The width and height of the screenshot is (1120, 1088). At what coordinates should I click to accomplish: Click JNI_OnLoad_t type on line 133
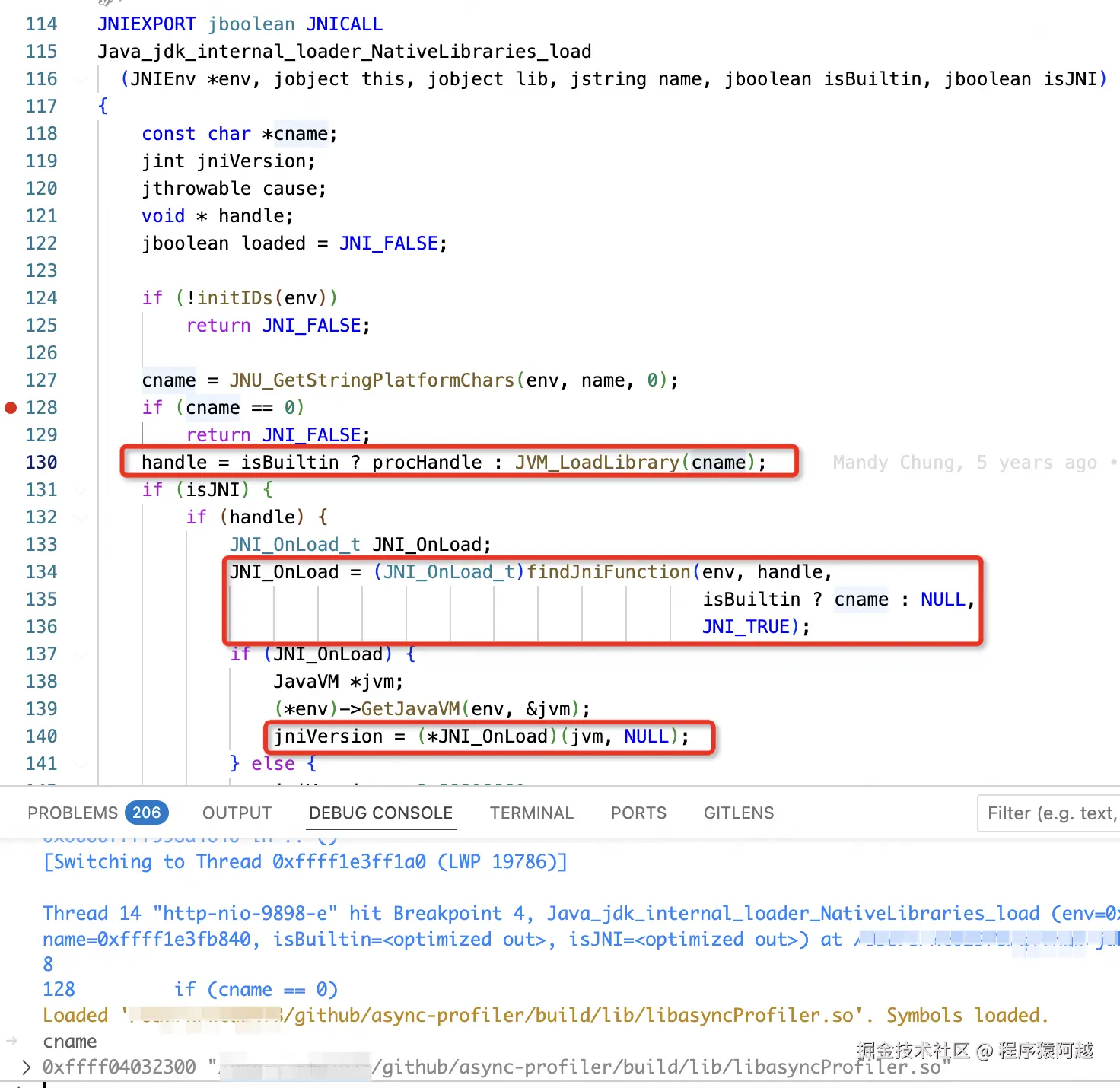click(295, 545)
